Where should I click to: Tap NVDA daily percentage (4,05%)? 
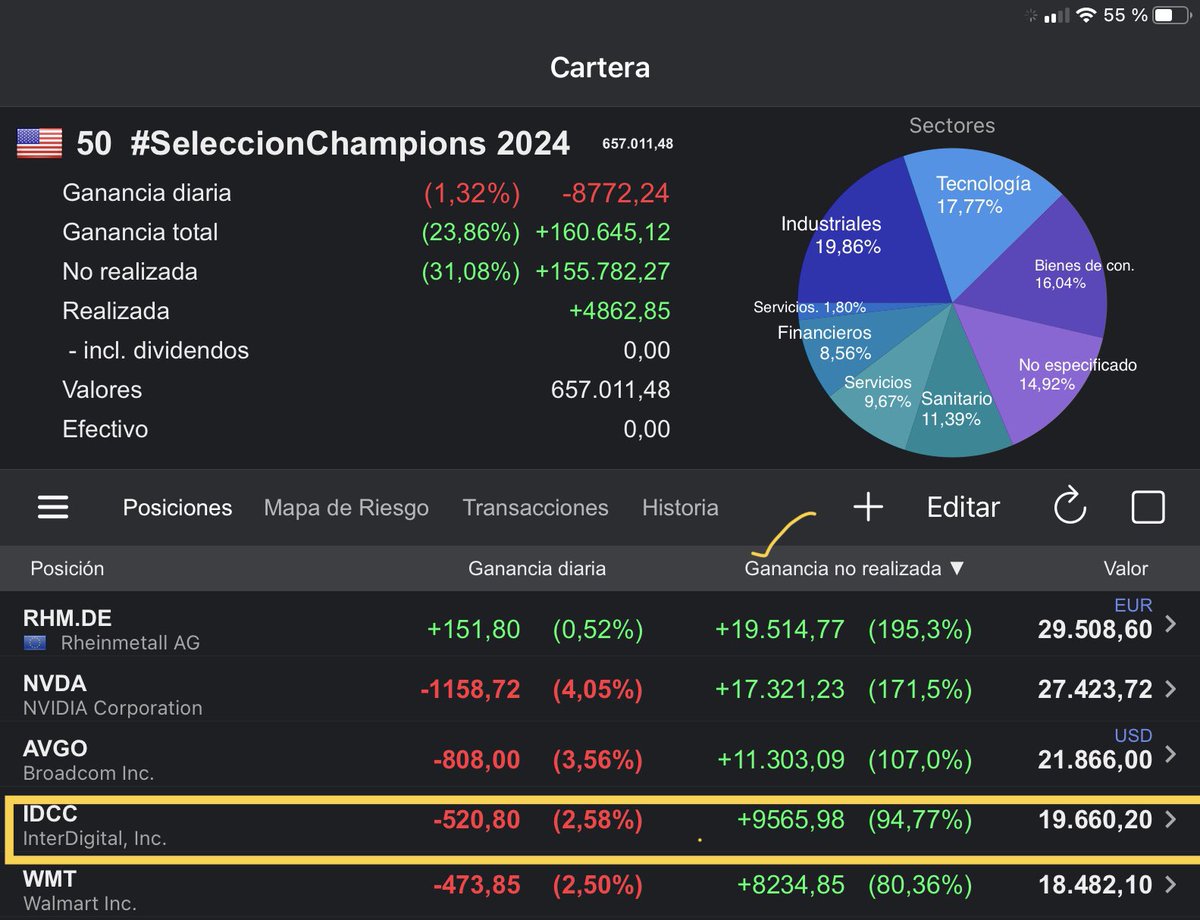(x=598, y=689)
